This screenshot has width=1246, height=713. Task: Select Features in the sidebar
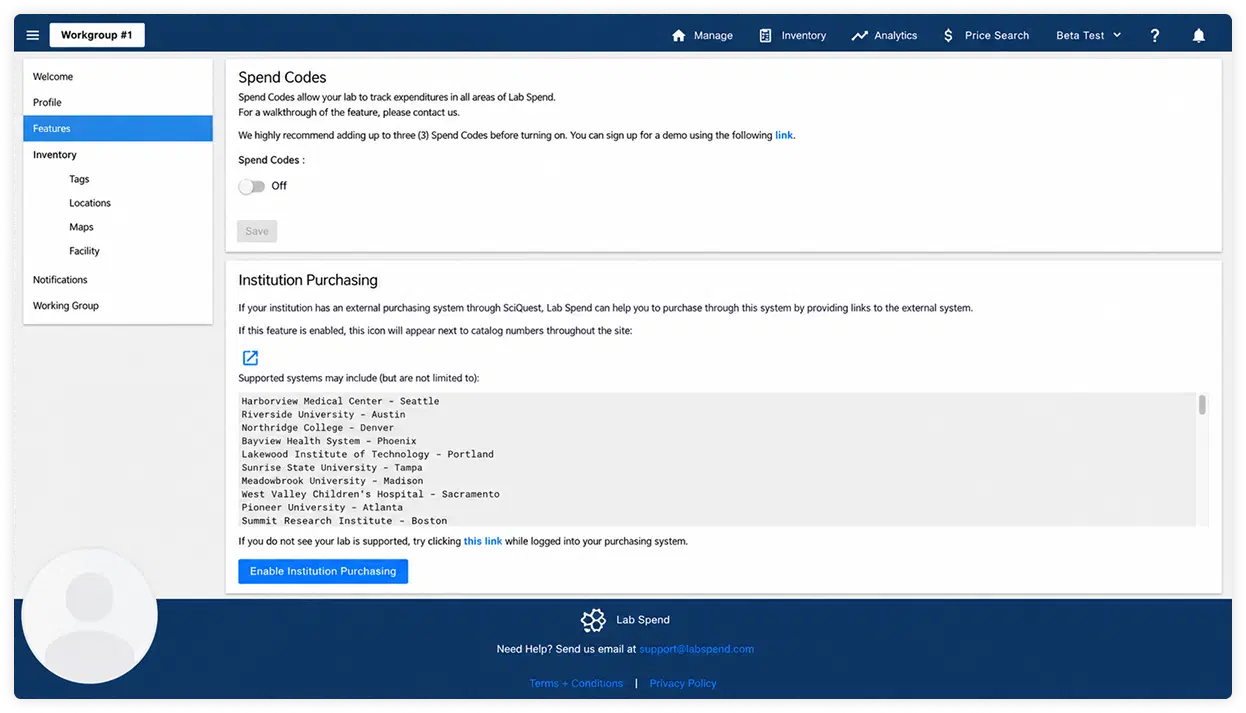(118, 128)
